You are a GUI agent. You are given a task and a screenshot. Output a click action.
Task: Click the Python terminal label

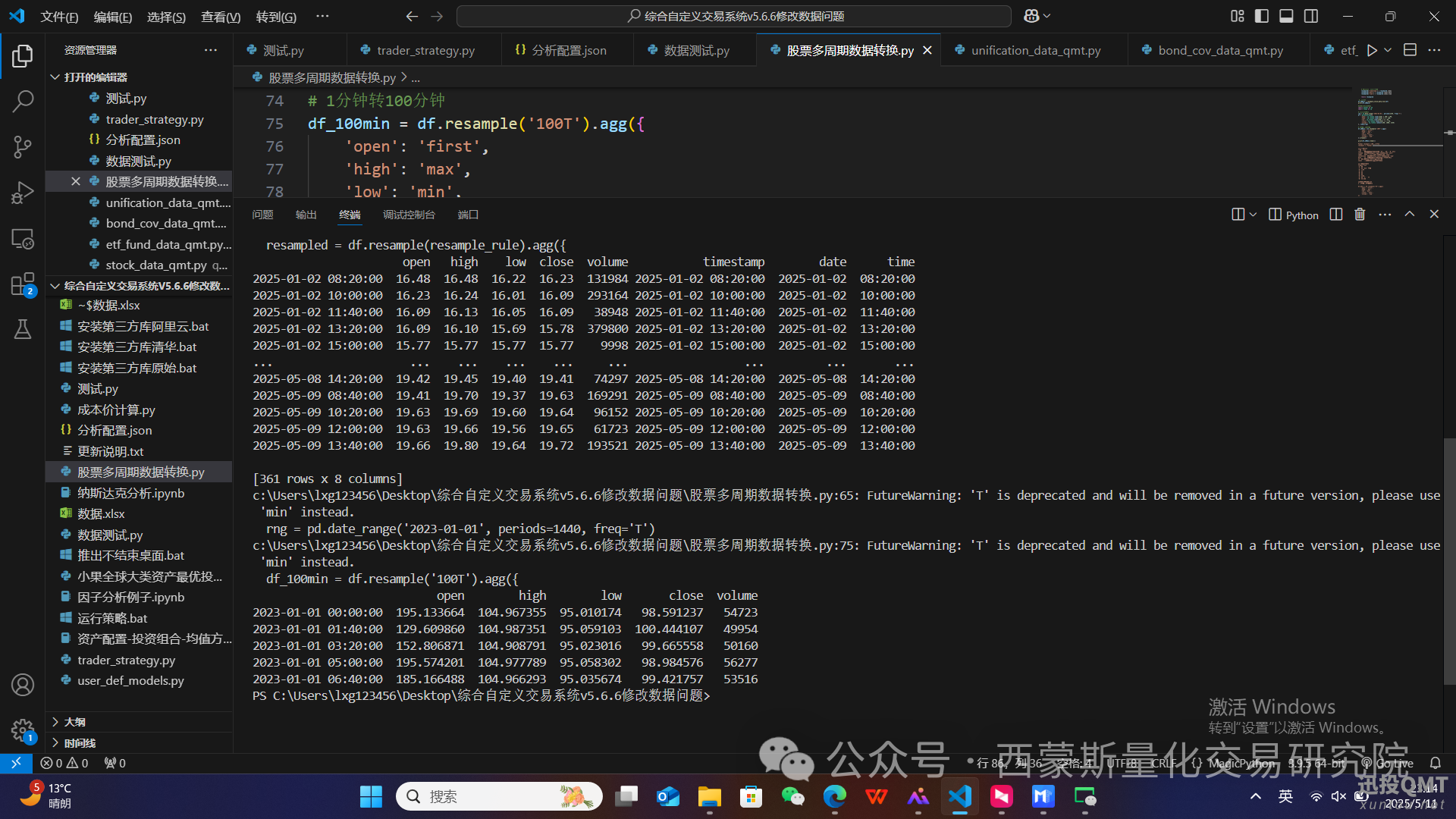click(x=1302, y=215)
